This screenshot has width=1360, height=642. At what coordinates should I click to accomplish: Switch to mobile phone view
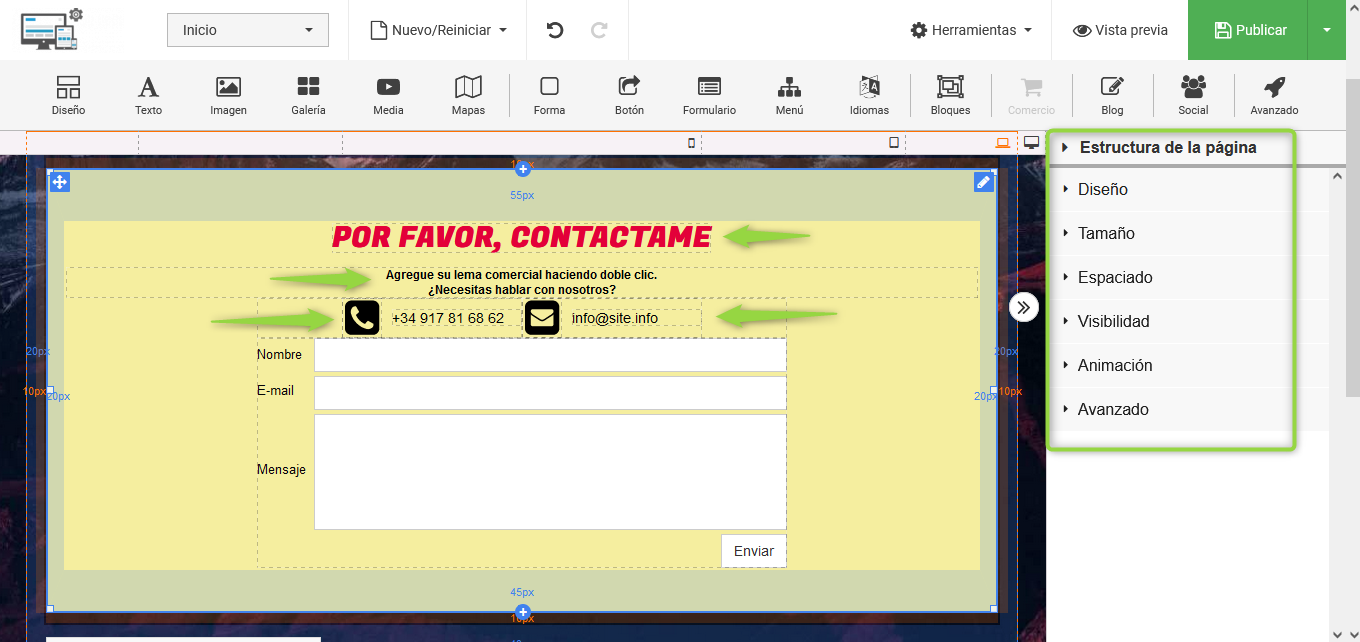pyautogui.click(x=691, y=143)
